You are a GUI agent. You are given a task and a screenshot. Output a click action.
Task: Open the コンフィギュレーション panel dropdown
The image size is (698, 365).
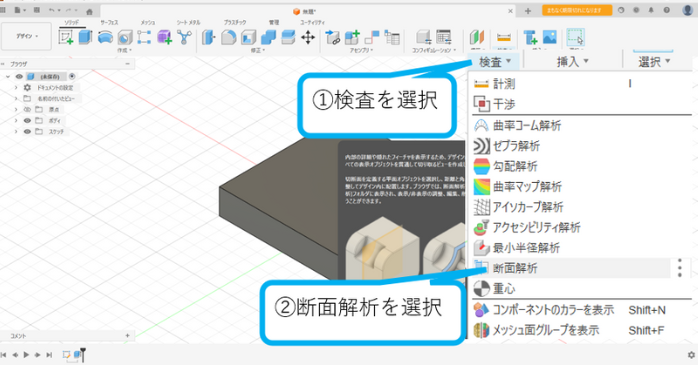434,50
